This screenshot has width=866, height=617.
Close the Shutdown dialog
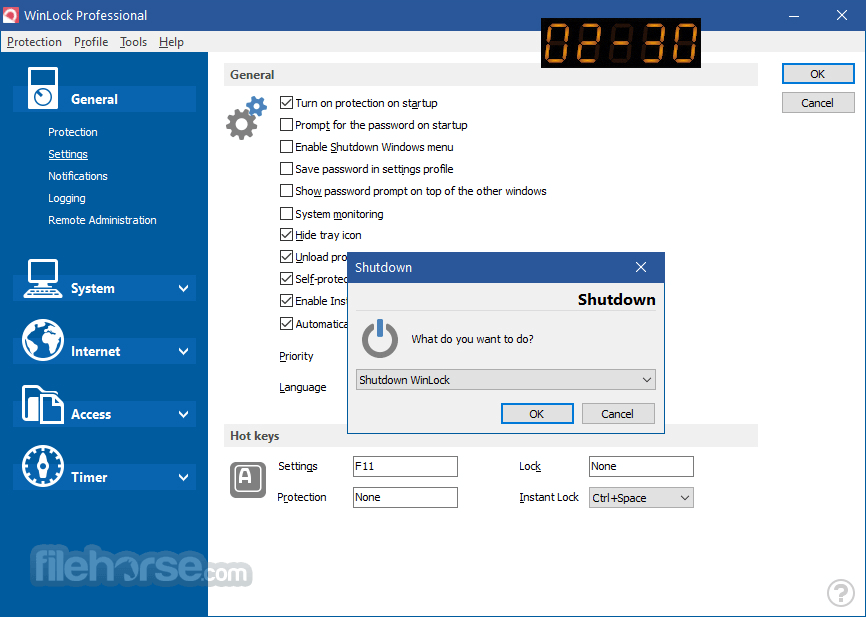641,267
